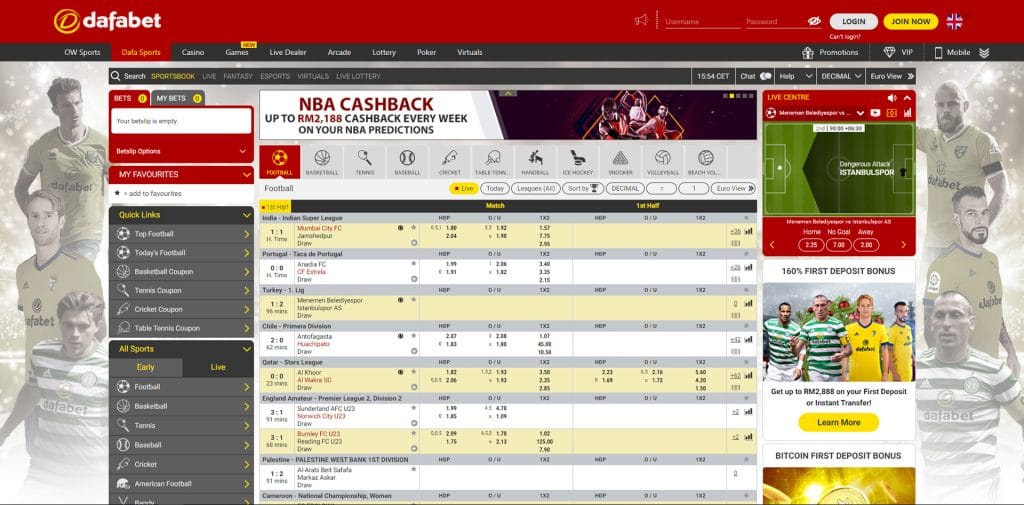Open DECIMAL odds format dropdown in top bar
The width and height of the screenshot is (1024, 505).
[x=841, y=76]
